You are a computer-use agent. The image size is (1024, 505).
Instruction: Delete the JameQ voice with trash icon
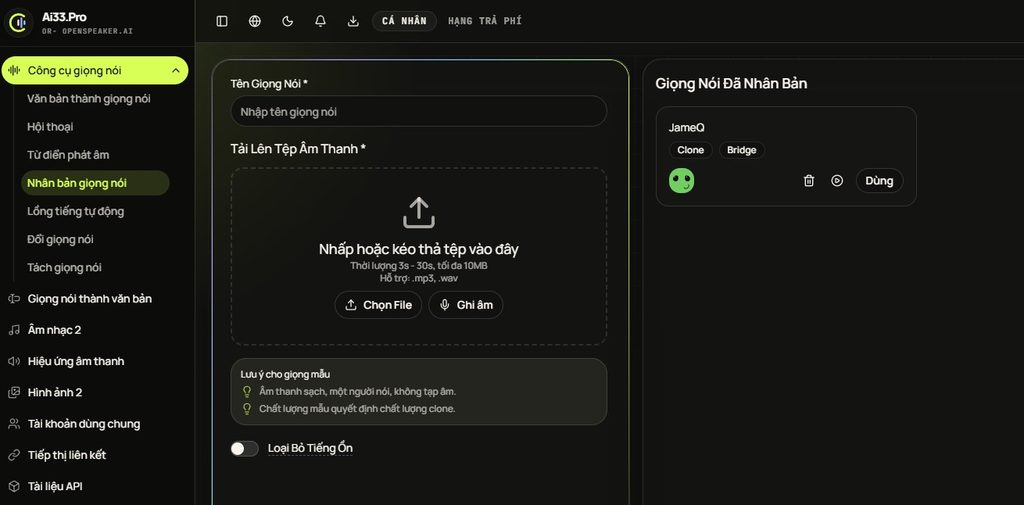808,181
